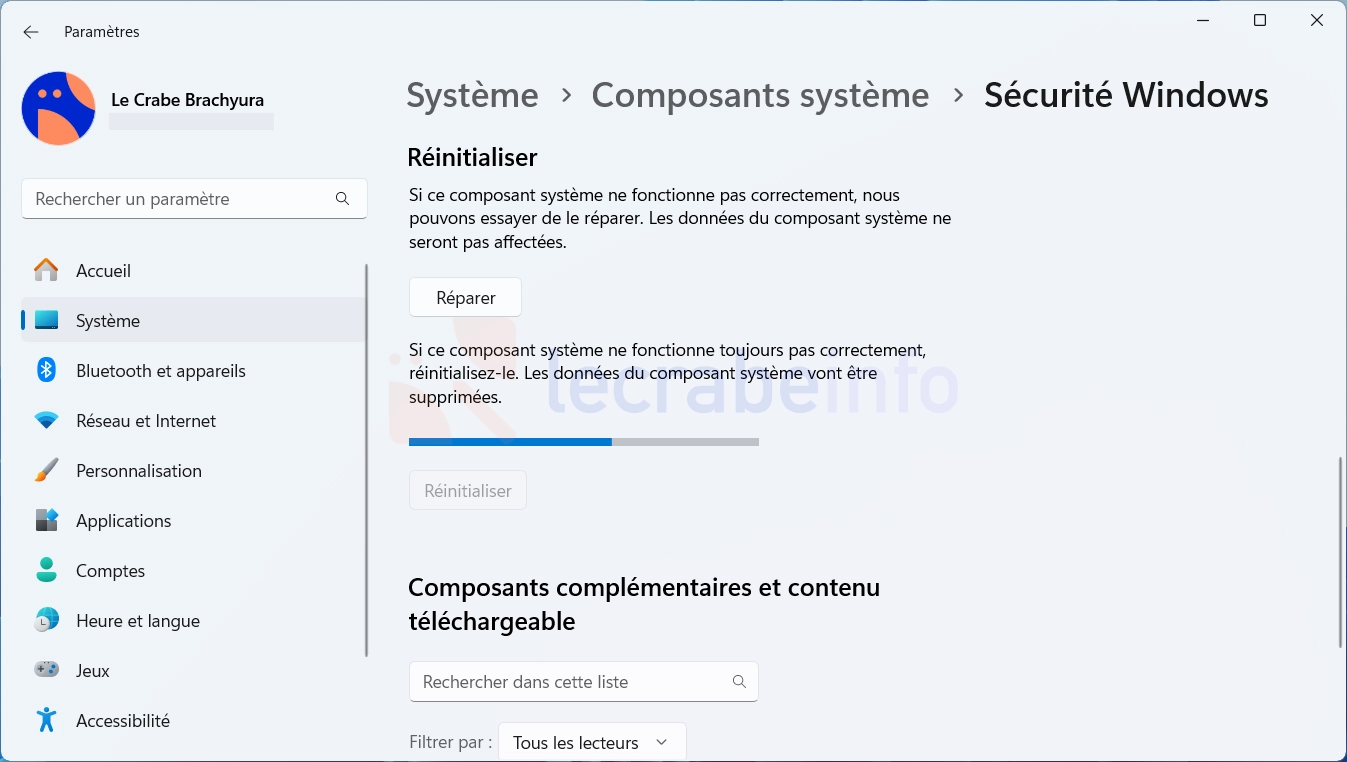Focus the Rechercher dans cette liste field

coord(584,681)
